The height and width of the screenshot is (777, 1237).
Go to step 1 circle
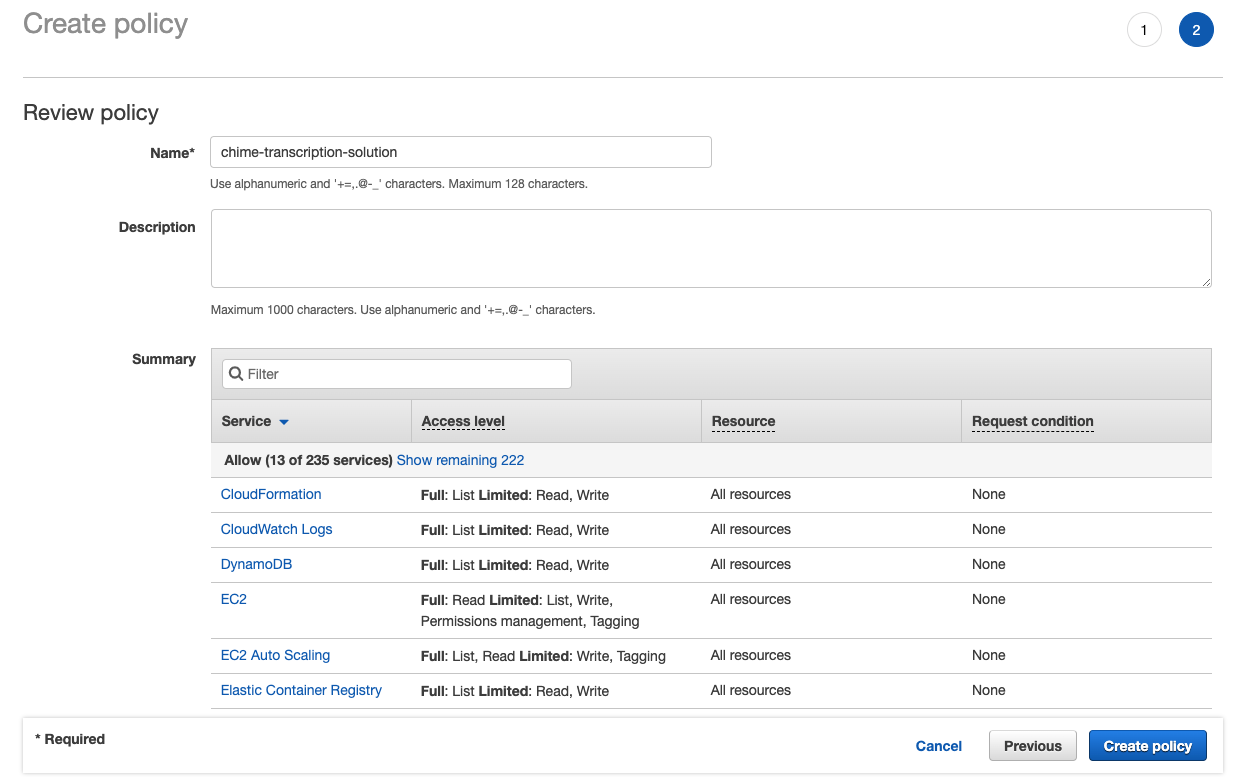1144,30
